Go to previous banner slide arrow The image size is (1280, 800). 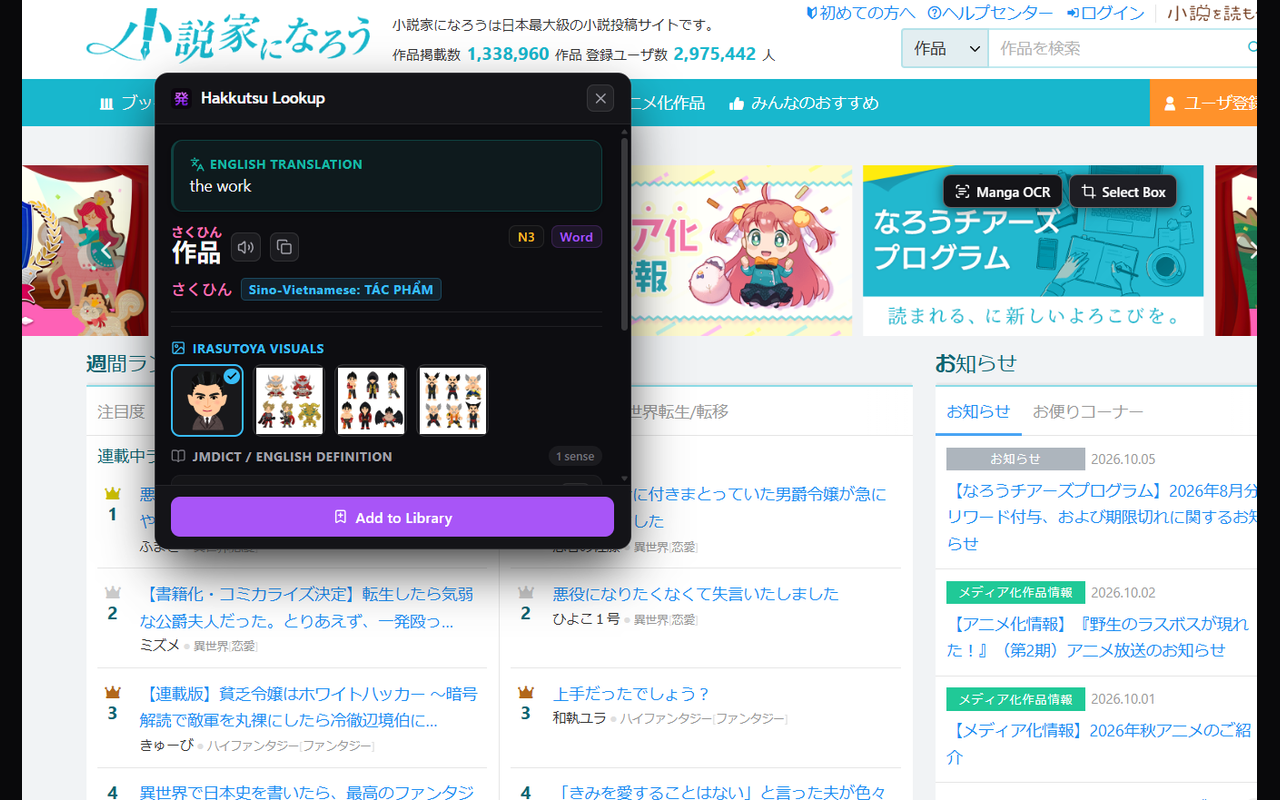click(x=106, y=250)
